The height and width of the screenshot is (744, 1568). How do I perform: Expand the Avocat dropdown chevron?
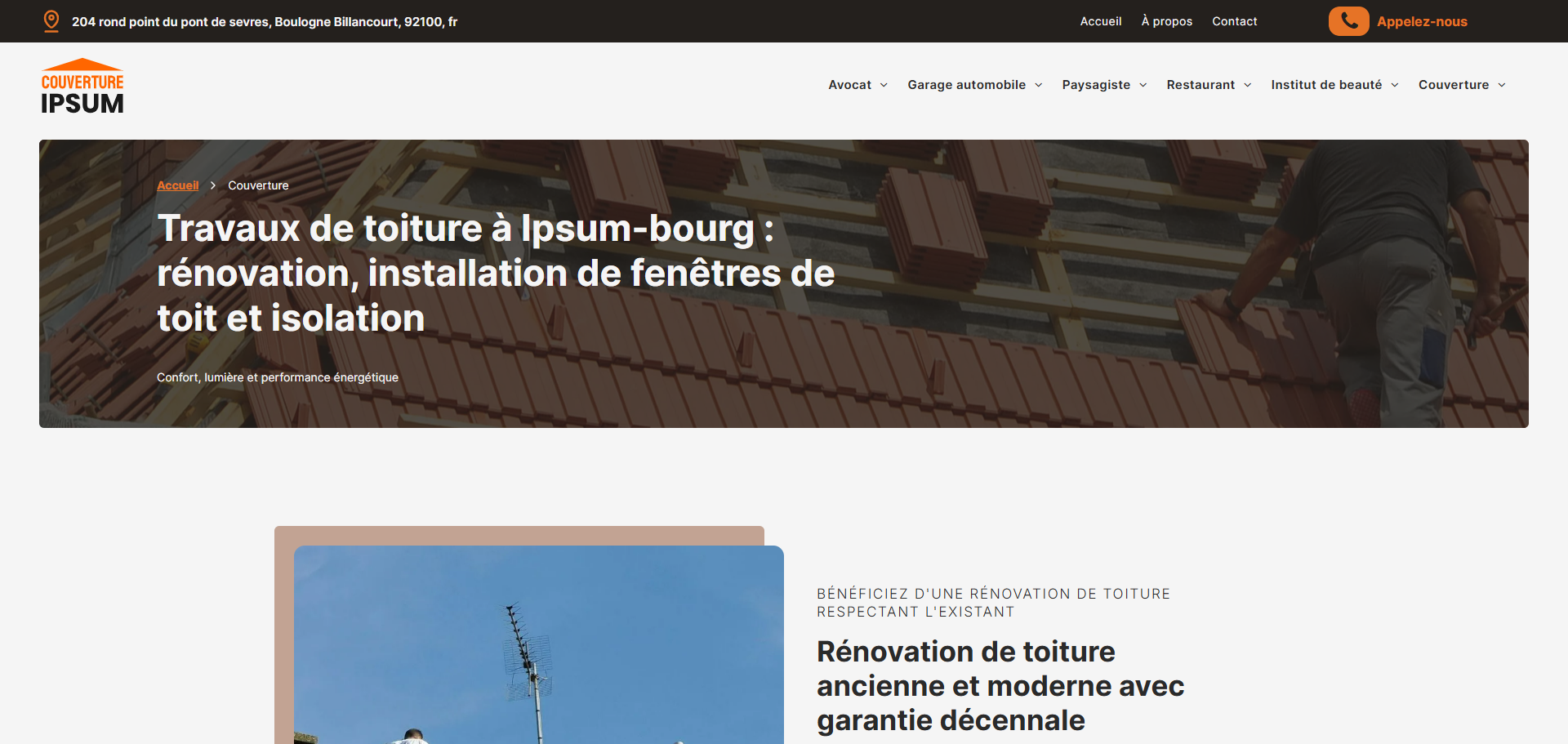pyautogui.click(x=884, y=85)
